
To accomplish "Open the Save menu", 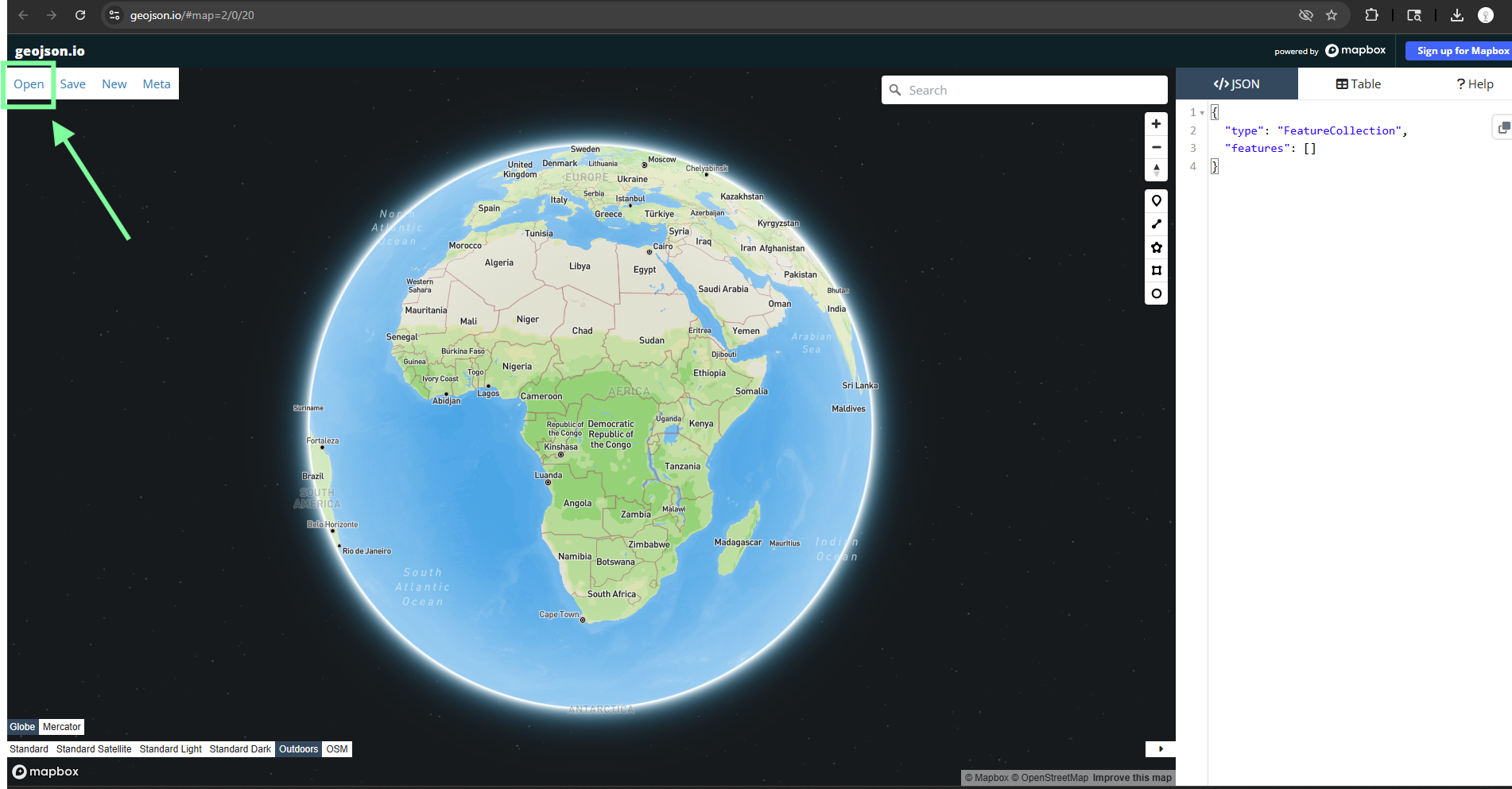I will click(72, 84).
